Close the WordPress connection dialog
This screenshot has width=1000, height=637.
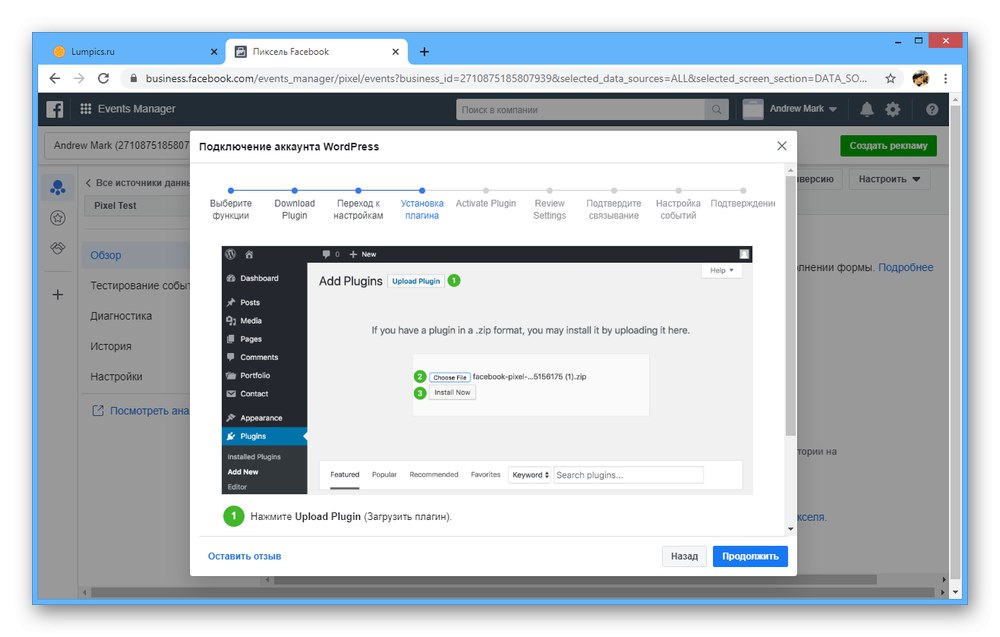(x=782, y=146)
